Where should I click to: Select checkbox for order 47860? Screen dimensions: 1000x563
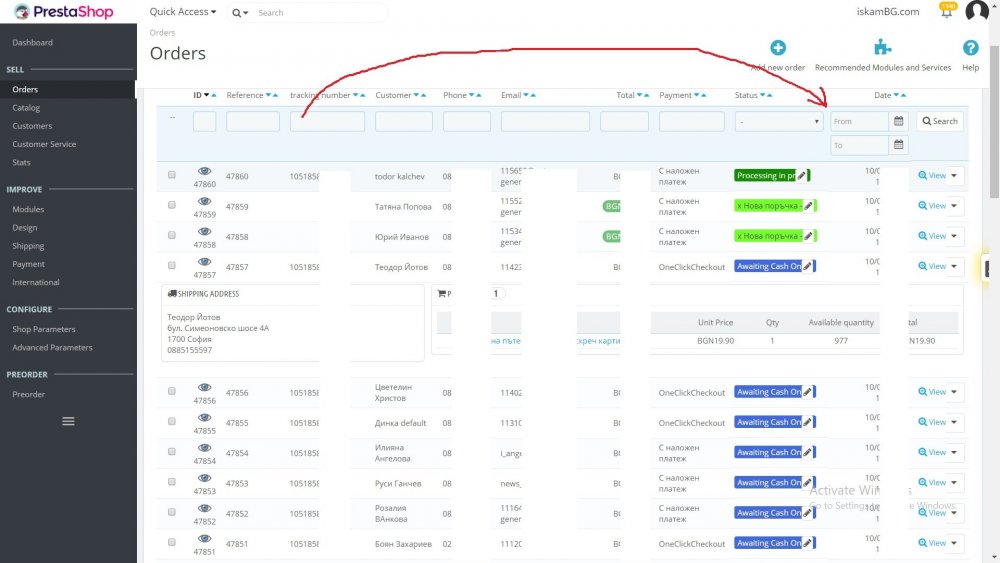(172, 175)
